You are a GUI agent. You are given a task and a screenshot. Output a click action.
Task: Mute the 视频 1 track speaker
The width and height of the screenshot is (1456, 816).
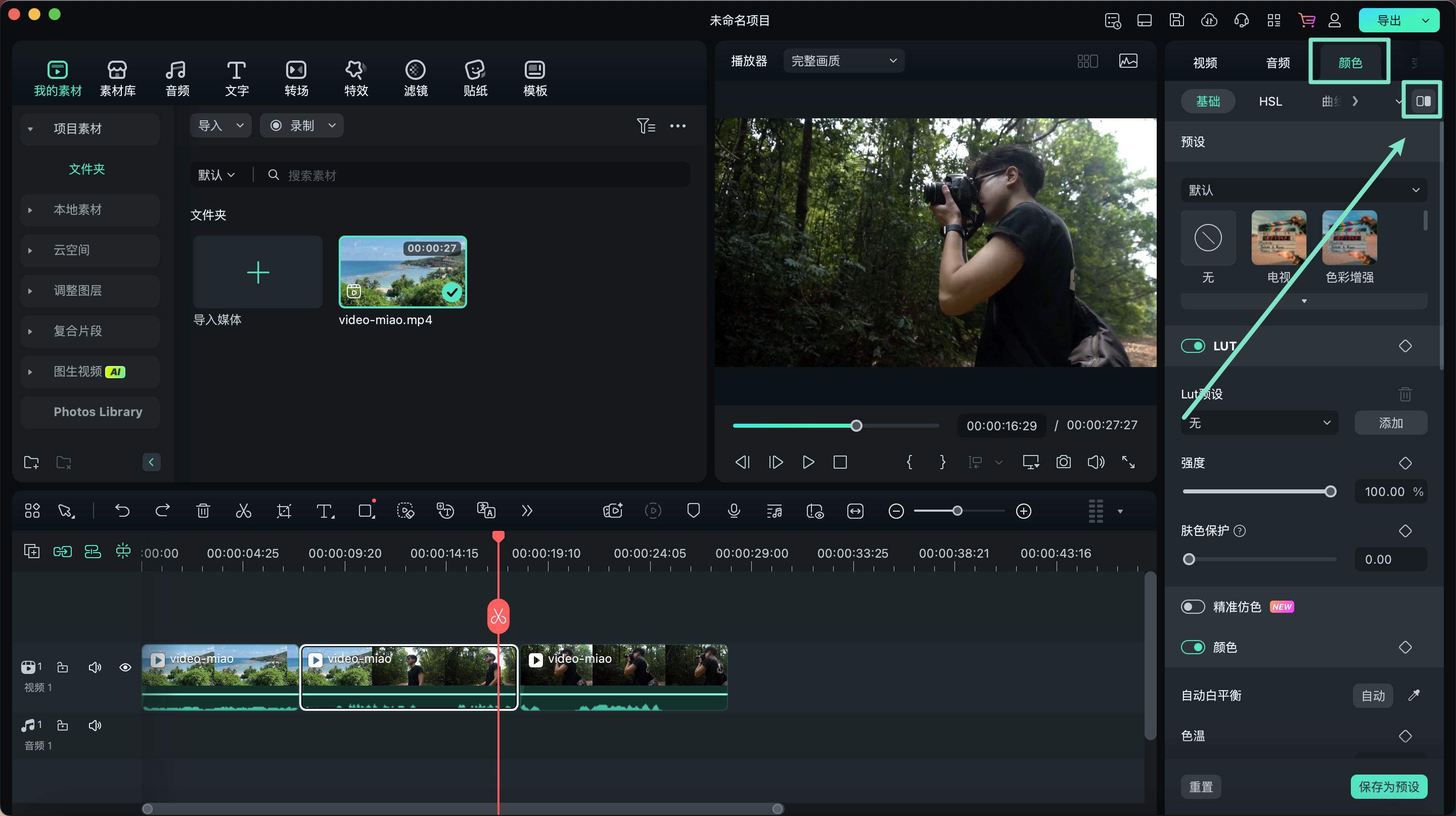pos(95,667)
